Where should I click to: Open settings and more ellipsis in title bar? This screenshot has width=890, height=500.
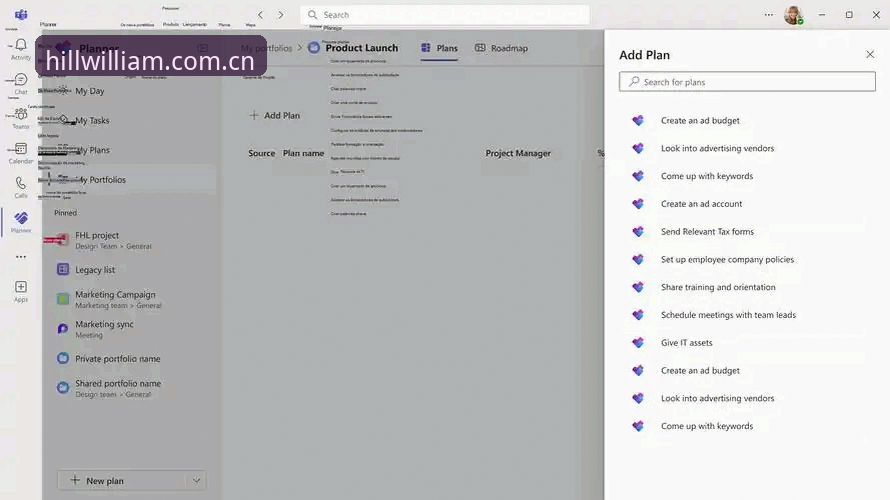[x=769, y=15]
